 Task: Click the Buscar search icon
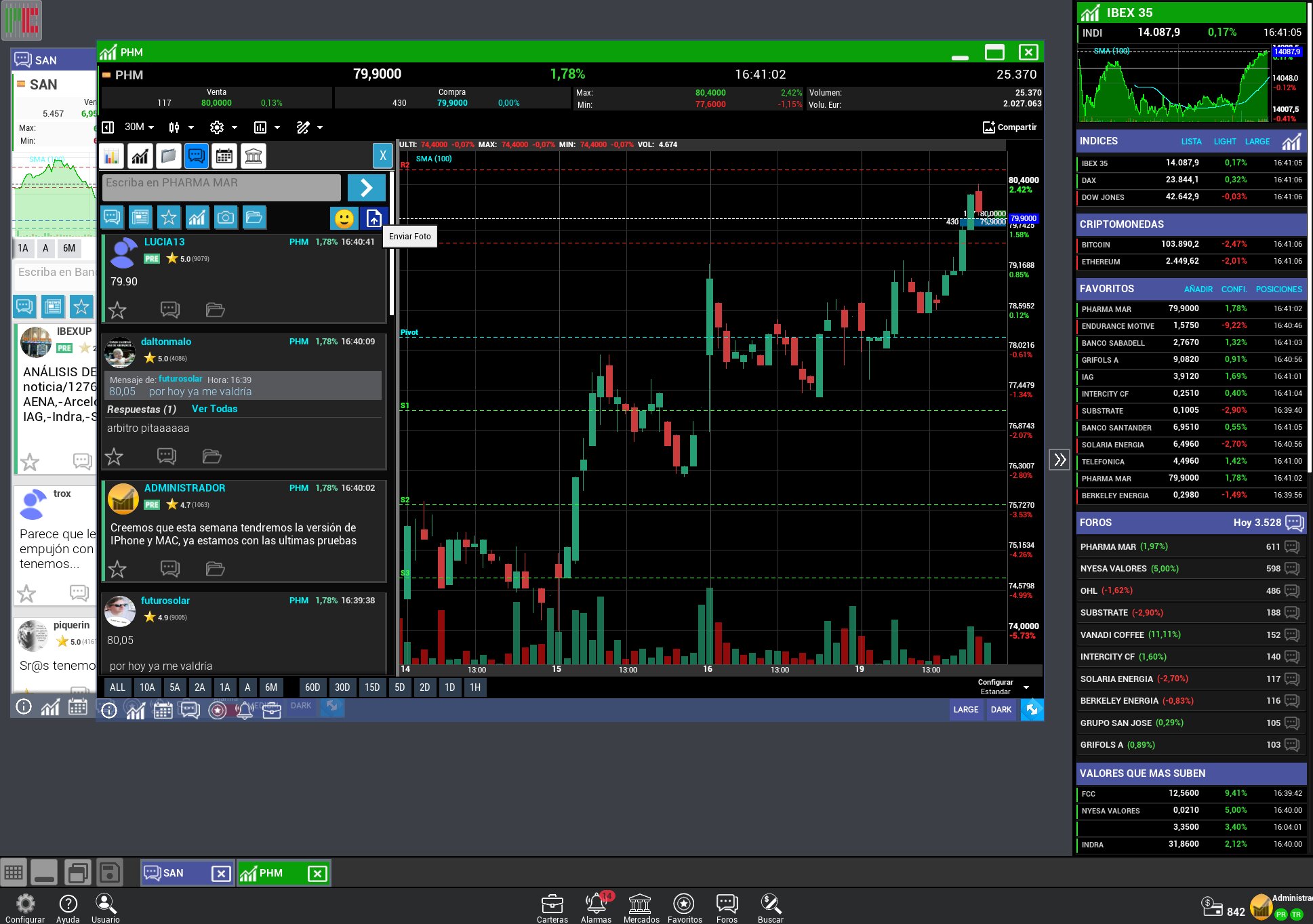(771, 906)
